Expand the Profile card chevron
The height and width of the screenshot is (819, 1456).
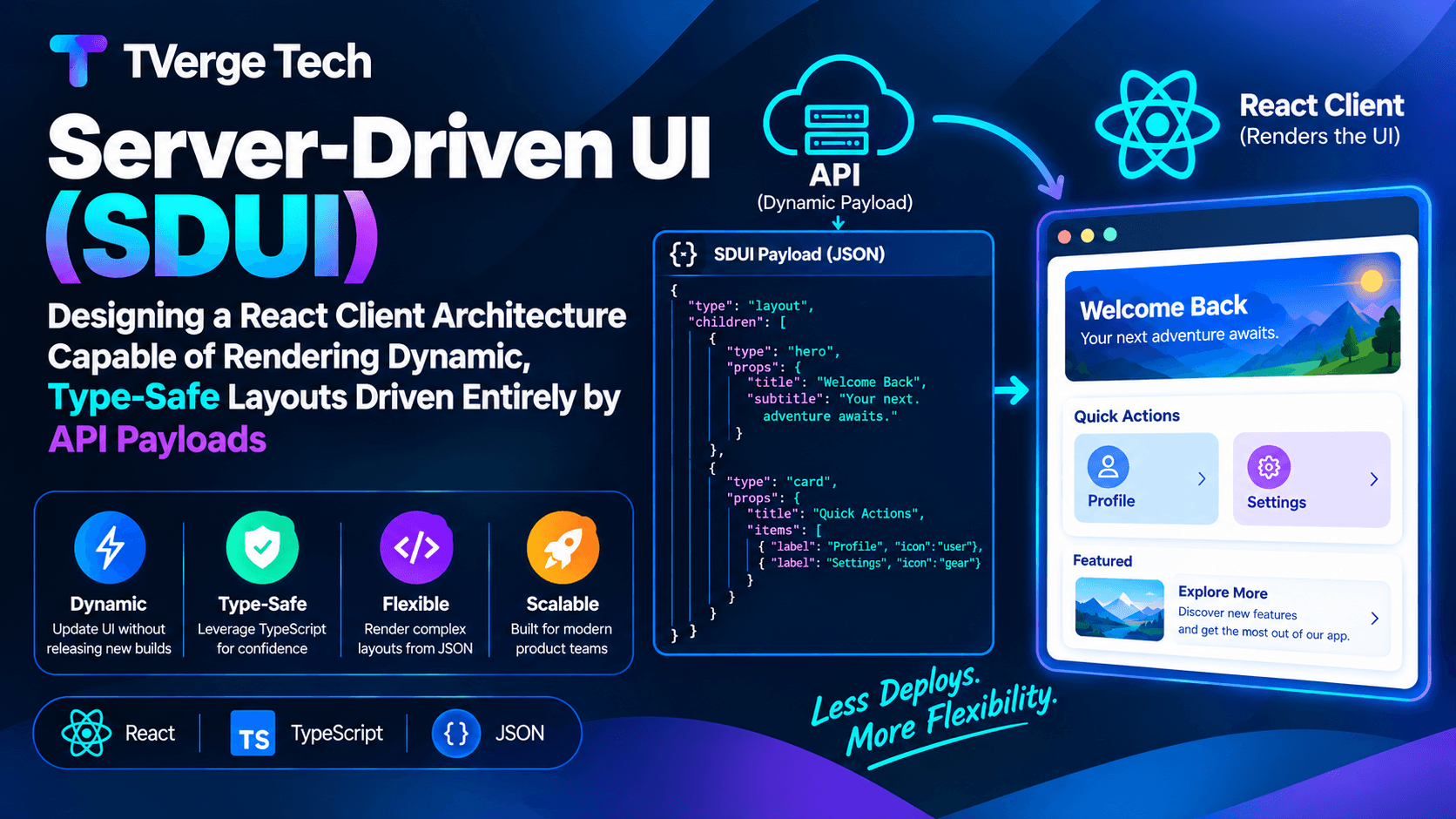(1202, 478)
